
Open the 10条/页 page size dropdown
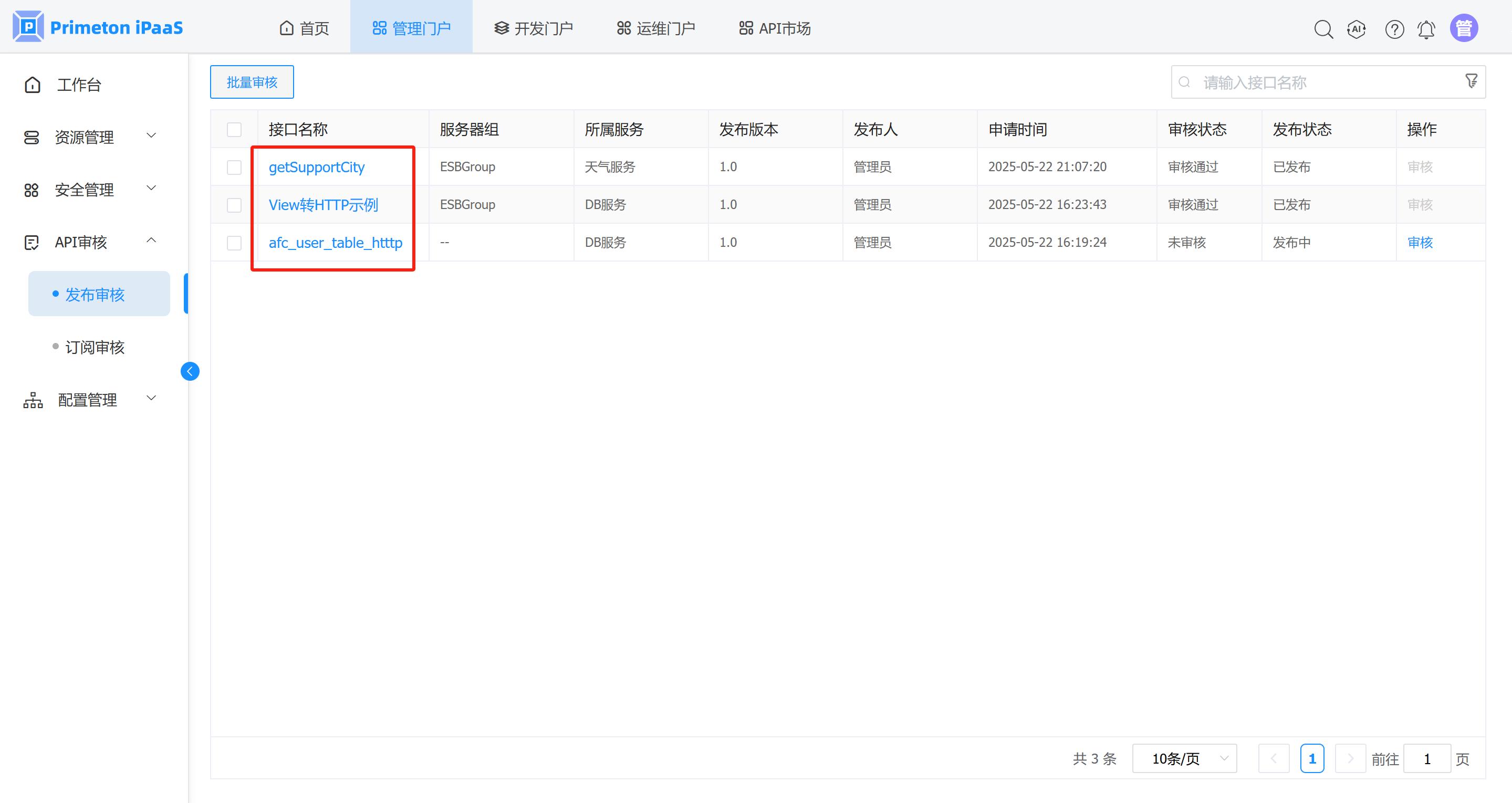click(1184, 758)
